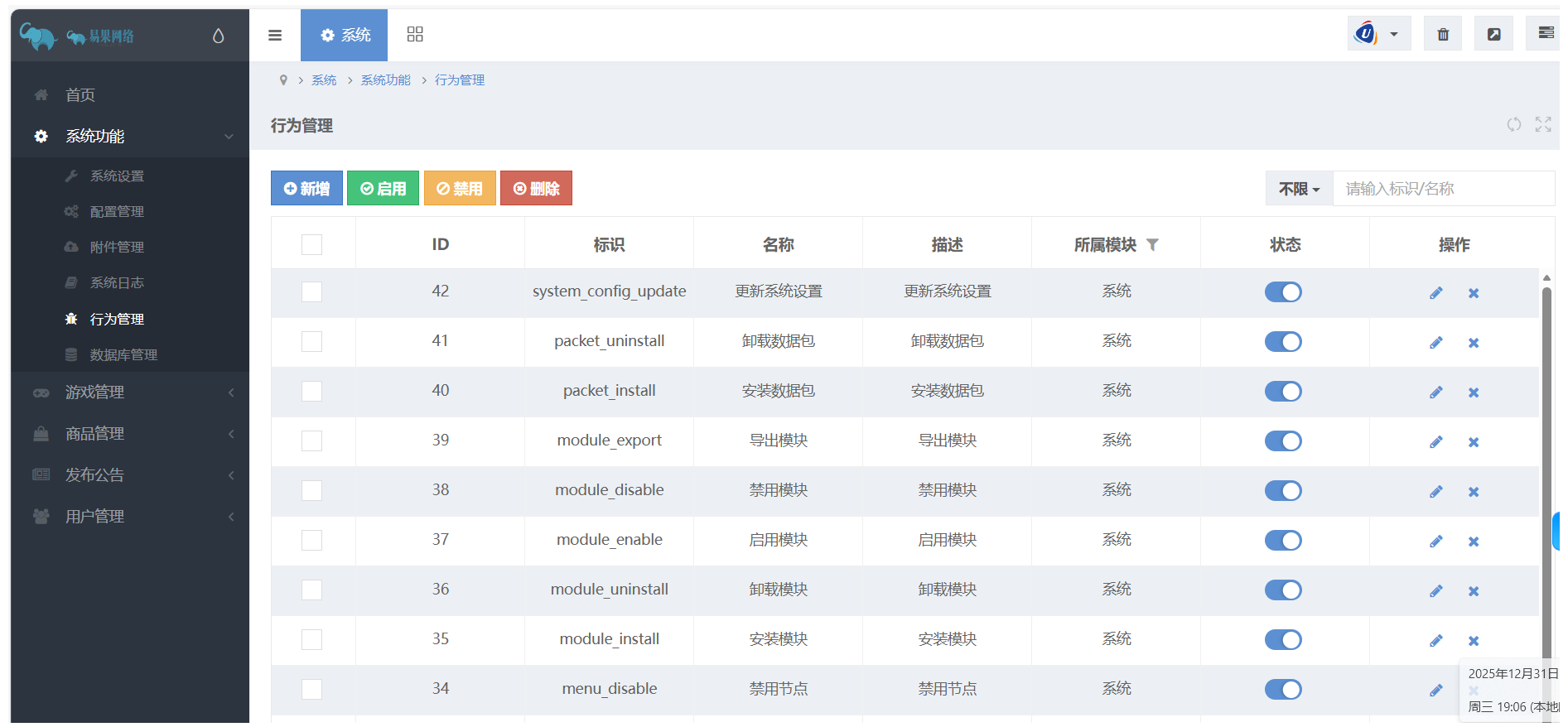Select the 系统 tab in top navigation
The image size is (1568, 727).
tap(344, 35)
